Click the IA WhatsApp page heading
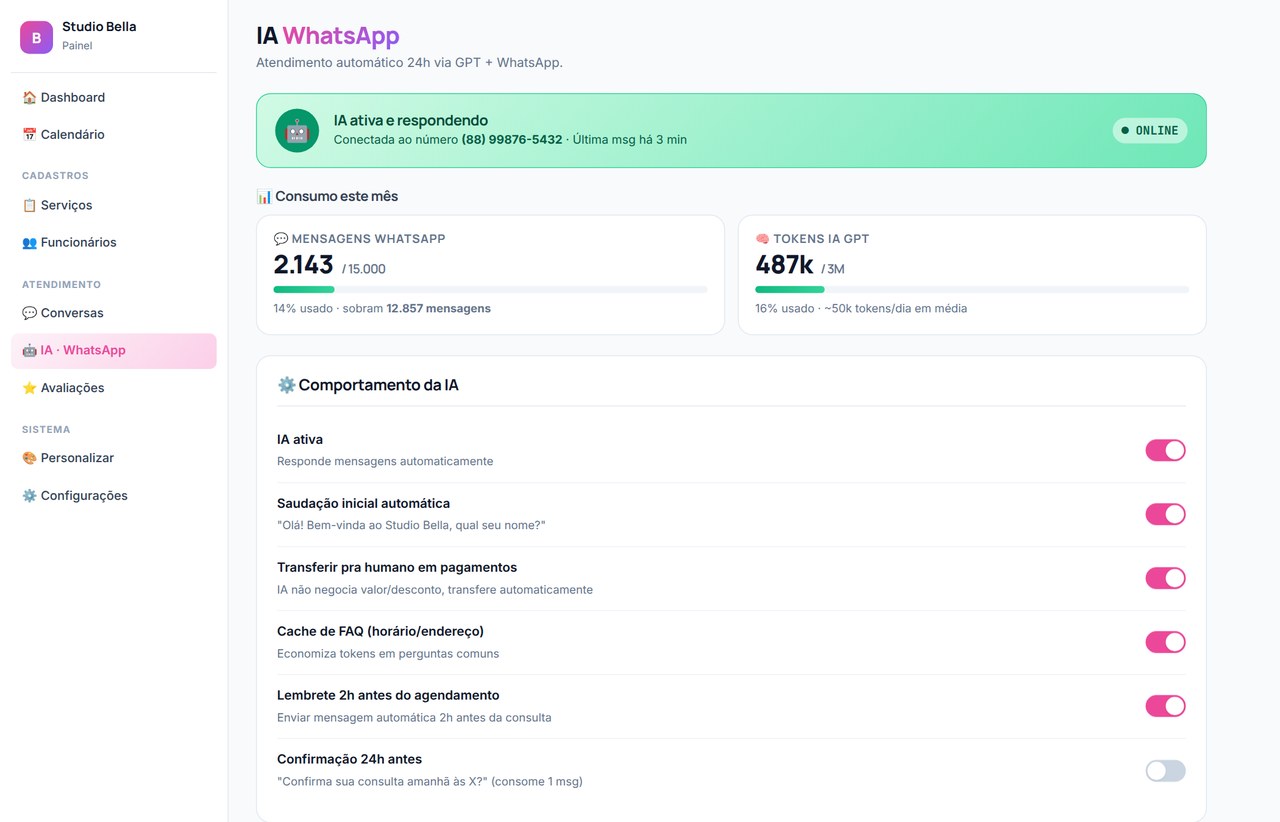Screen dimensions: 1280x822 328,36
